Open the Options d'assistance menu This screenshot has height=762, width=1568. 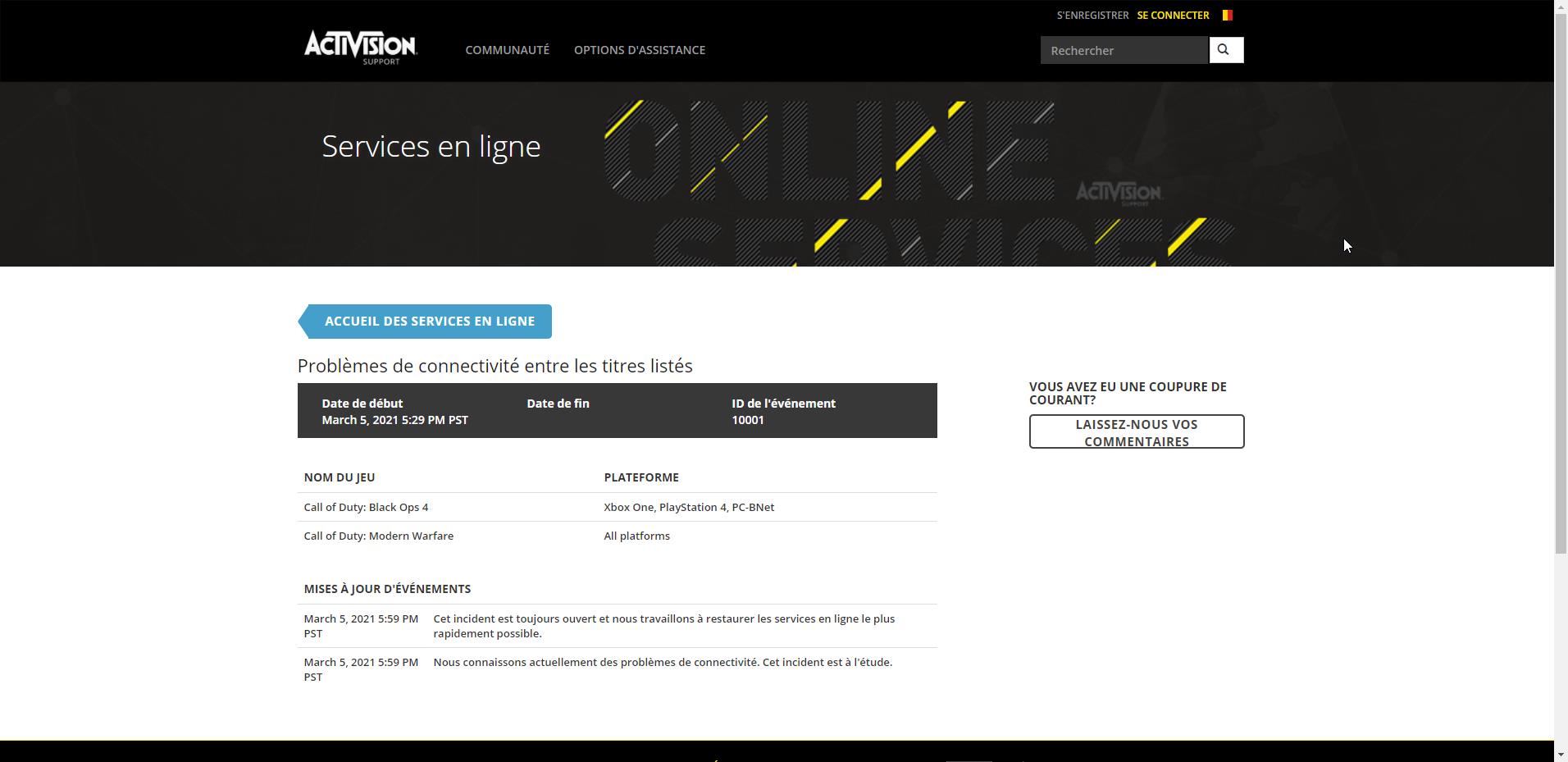639,50
